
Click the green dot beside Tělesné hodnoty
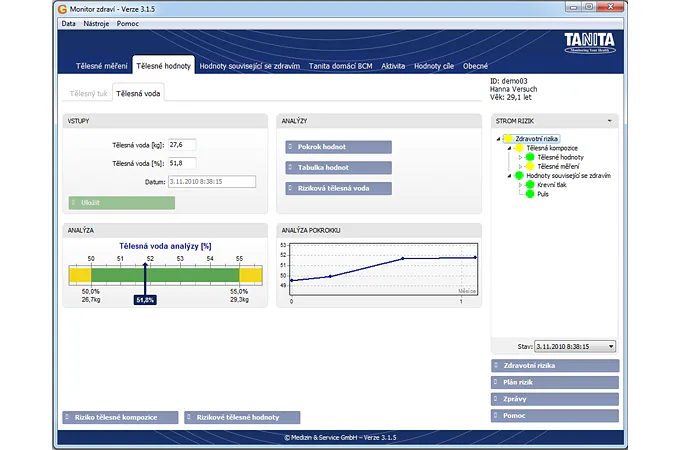(530, 157)
